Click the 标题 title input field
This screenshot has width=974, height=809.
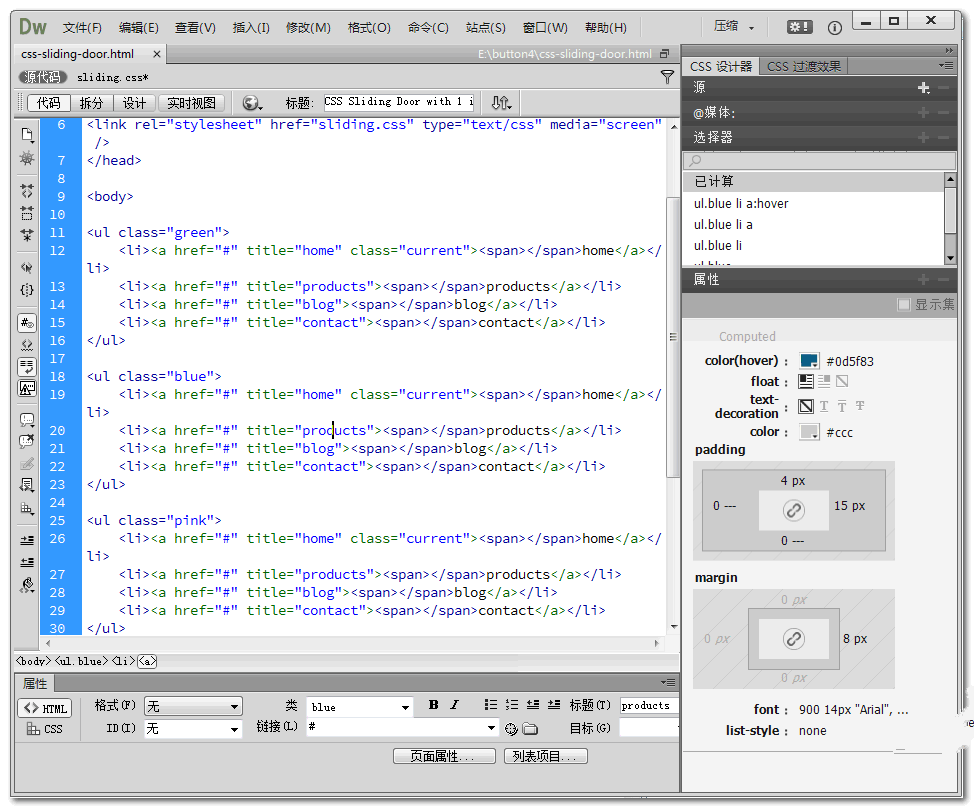point(399,102)
